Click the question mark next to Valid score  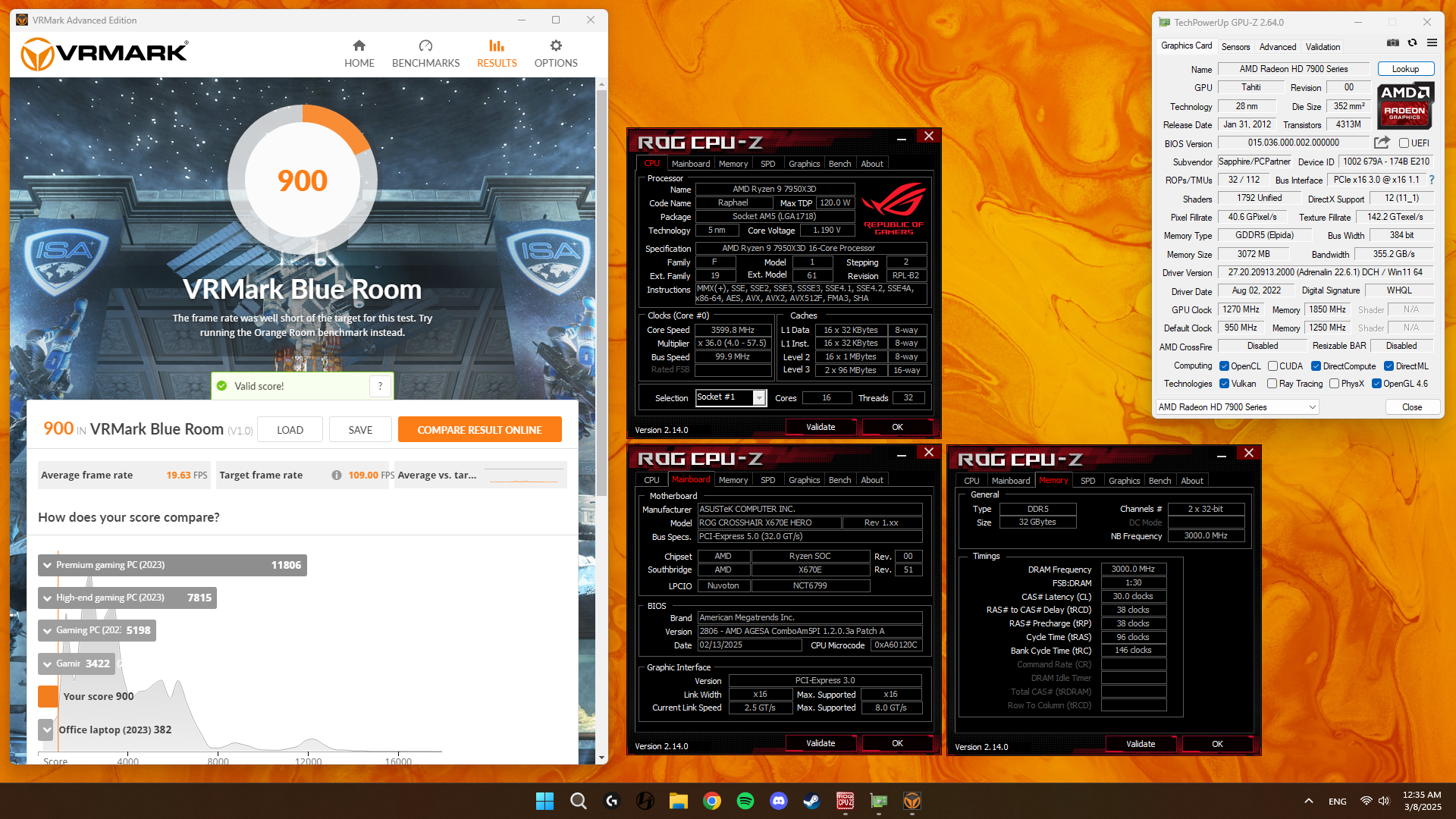click(380, 386)
